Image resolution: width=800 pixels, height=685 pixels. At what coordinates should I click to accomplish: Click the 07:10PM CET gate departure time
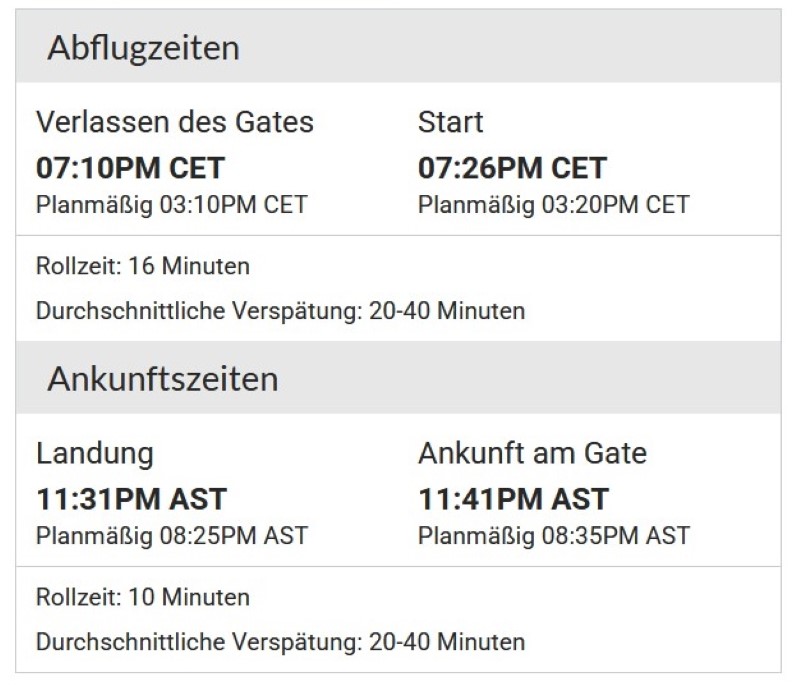(x=130, y=167)
